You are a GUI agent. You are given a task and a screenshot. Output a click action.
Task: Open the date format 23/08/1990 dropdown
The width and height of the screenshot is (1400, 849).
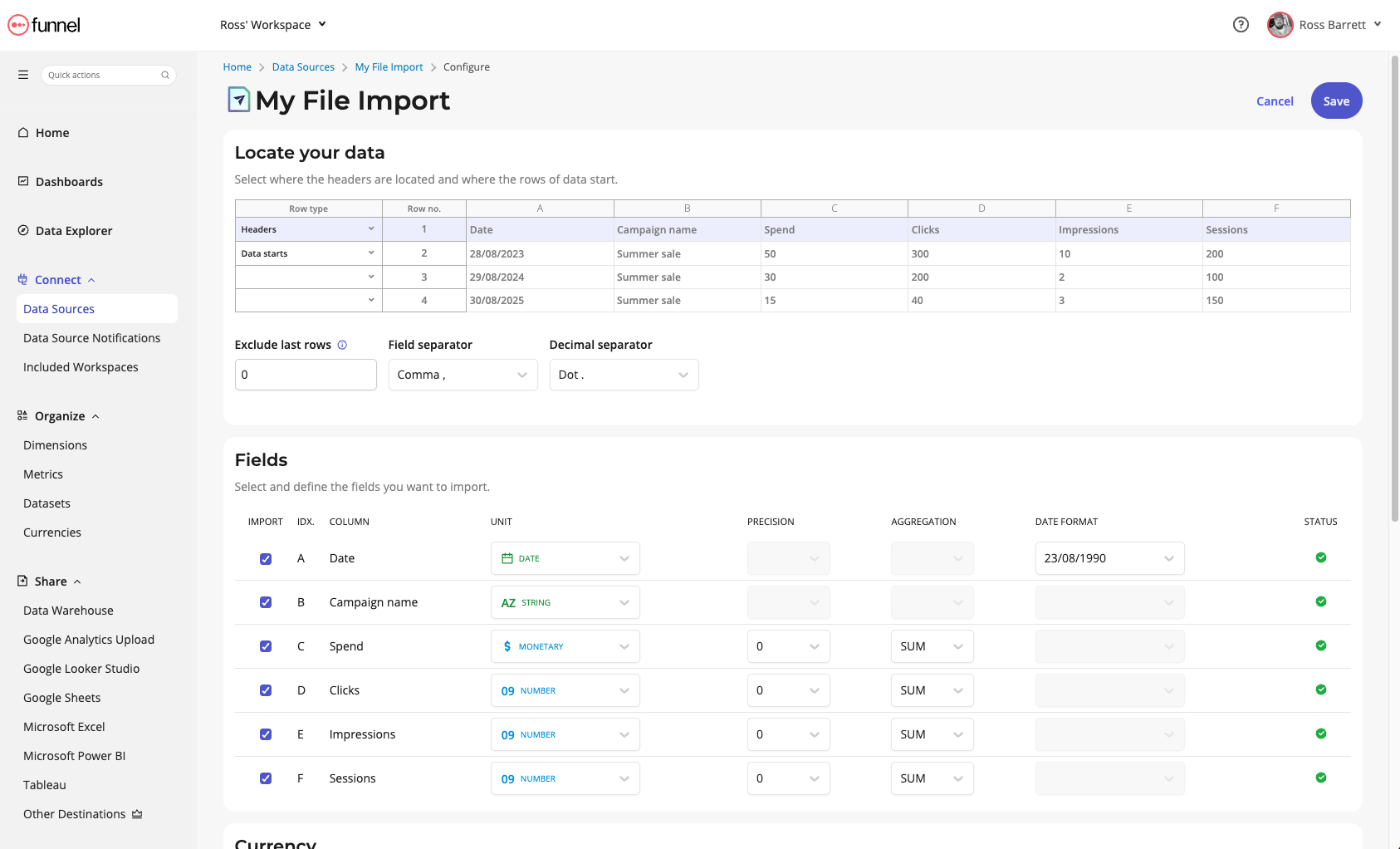pos(1109,558)
